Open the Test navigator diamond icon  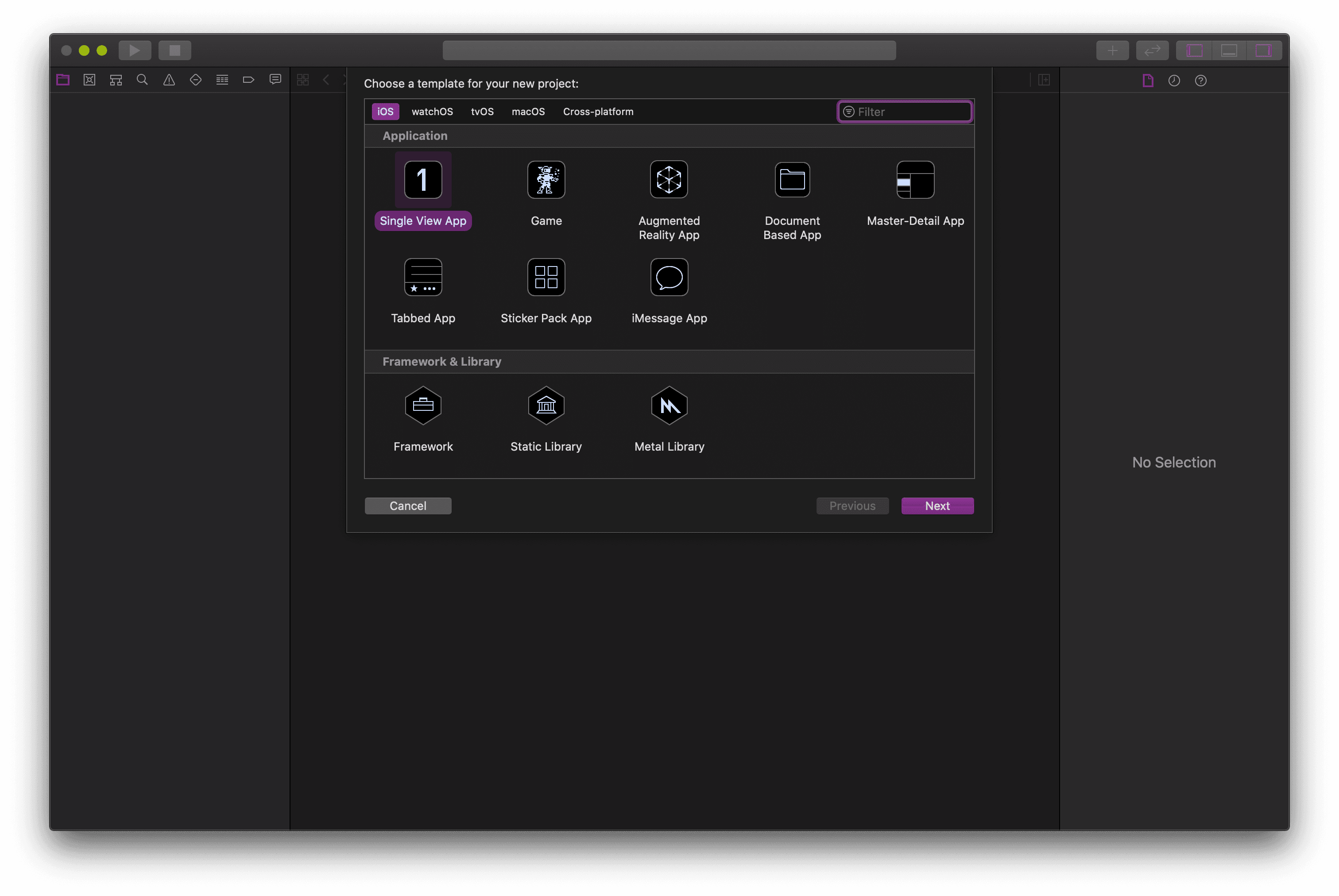[x=195, y=80]
